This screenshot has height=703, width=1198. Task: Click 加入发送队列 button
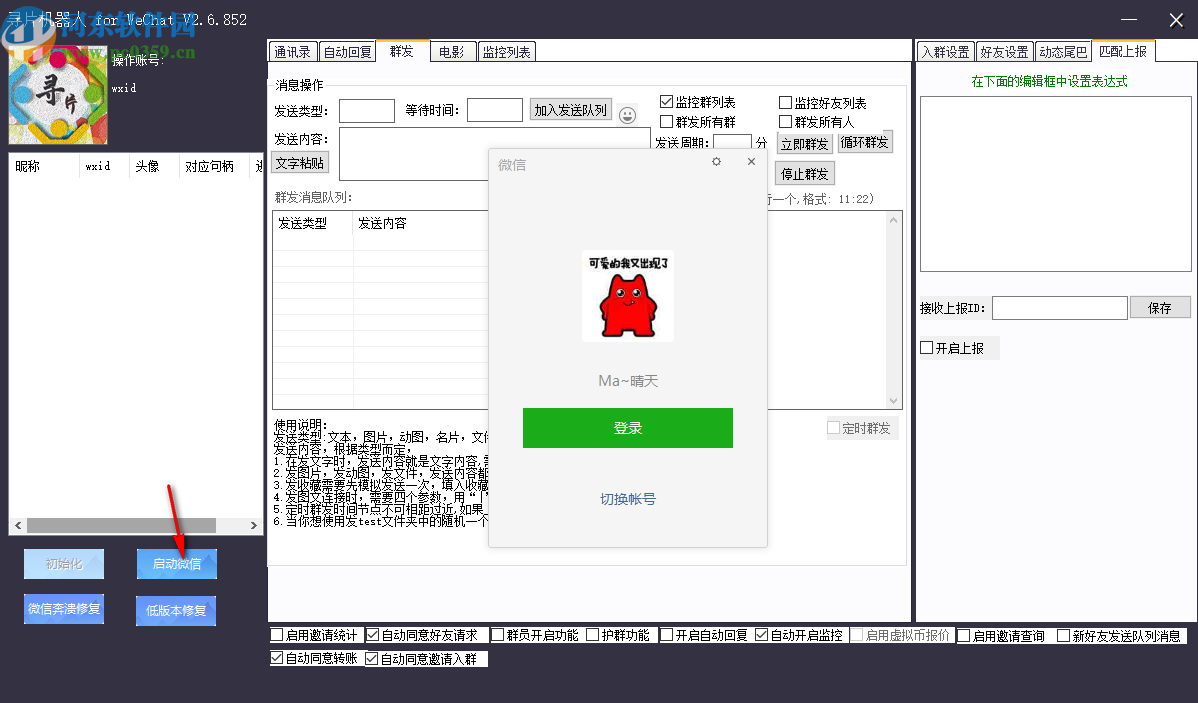[x=571, y=110]
